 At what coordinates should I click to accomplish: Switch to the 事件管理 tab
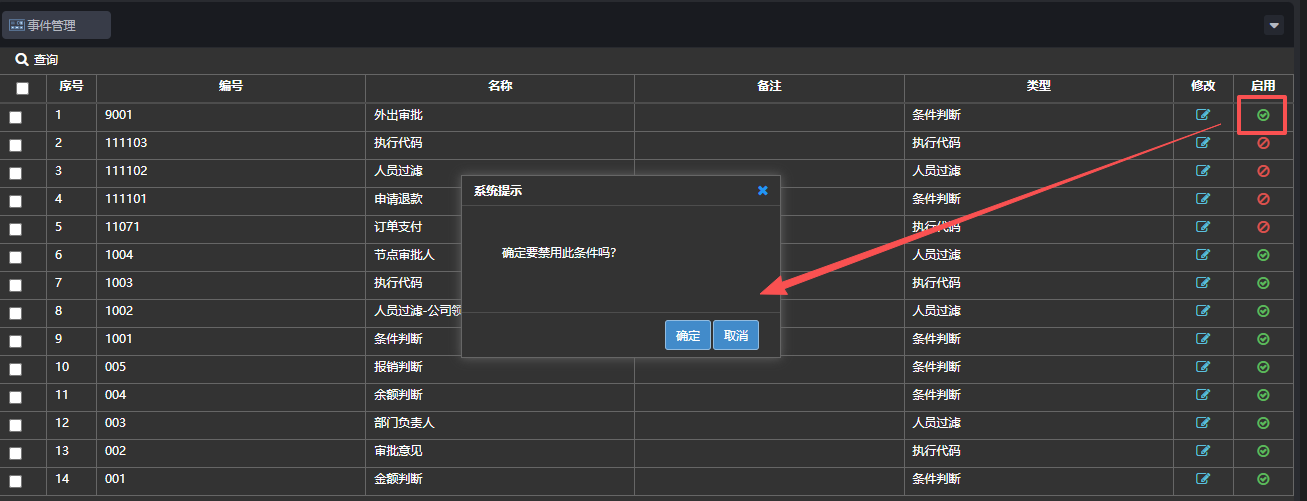pyautogui.click(x=56, y=25)
